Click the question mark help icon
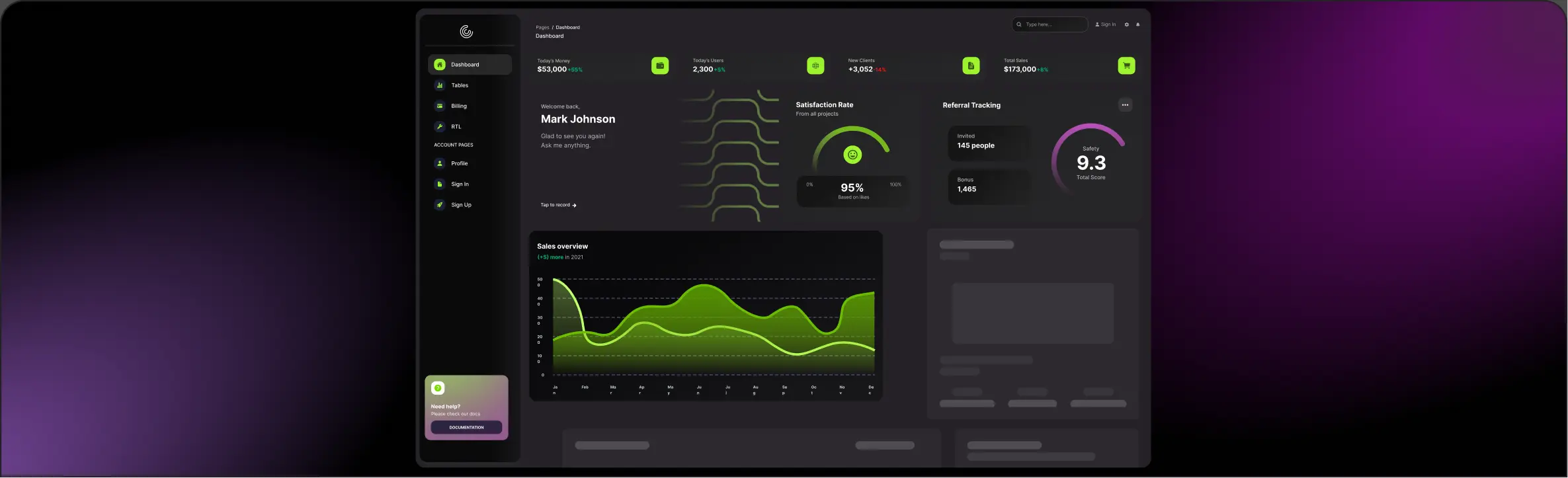 click(438, 388)
